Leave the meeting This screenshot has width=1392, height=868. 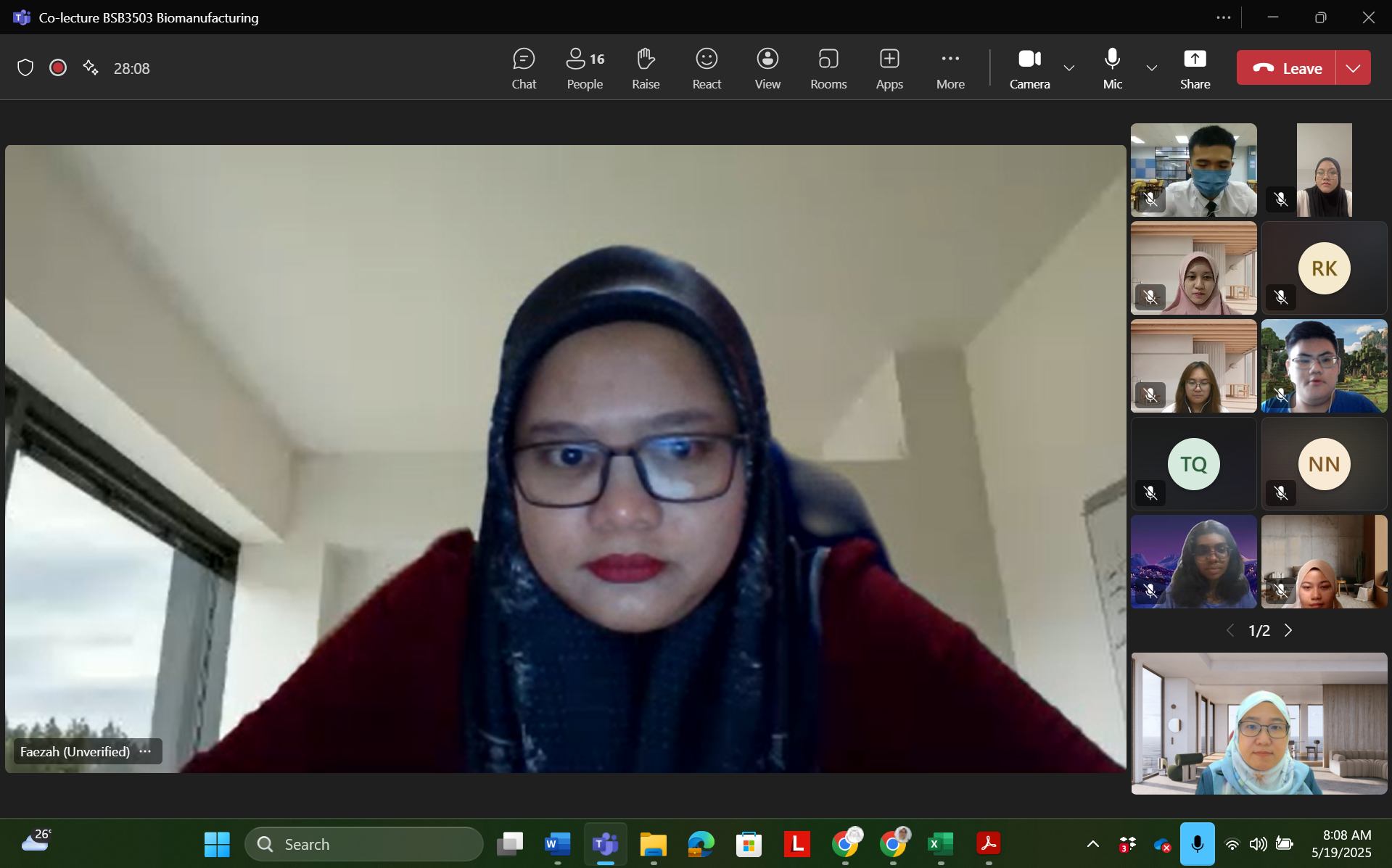point(1287,68)
